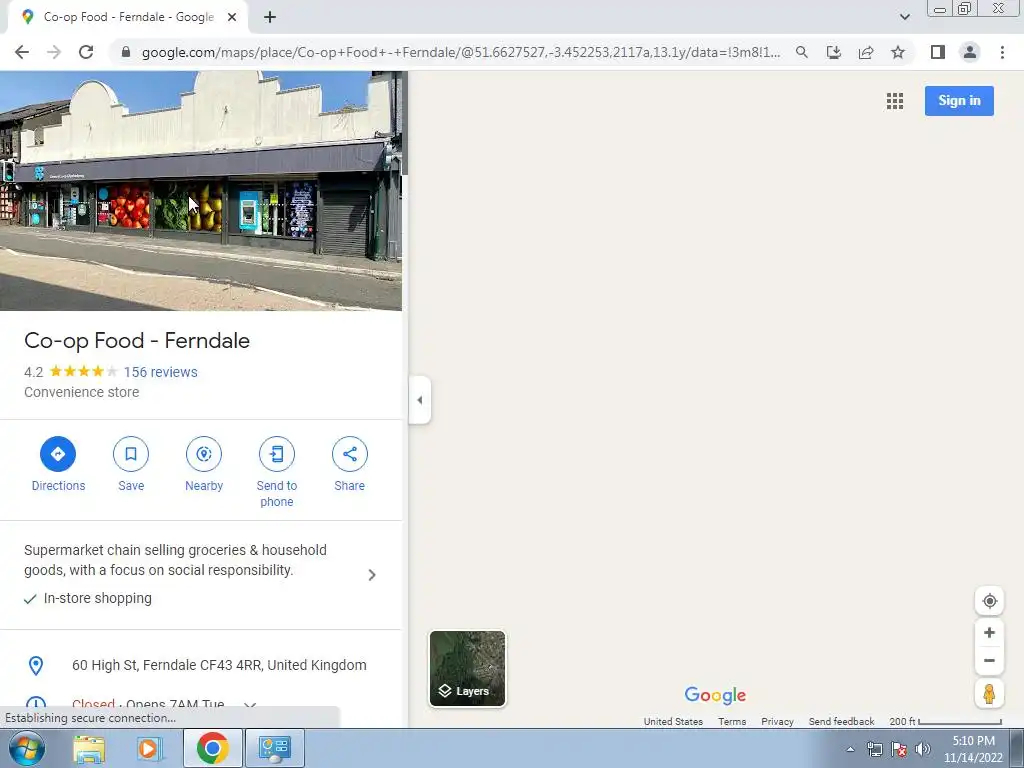
Task: Click the browser forward arrow
Action: [x=54, y=52]
